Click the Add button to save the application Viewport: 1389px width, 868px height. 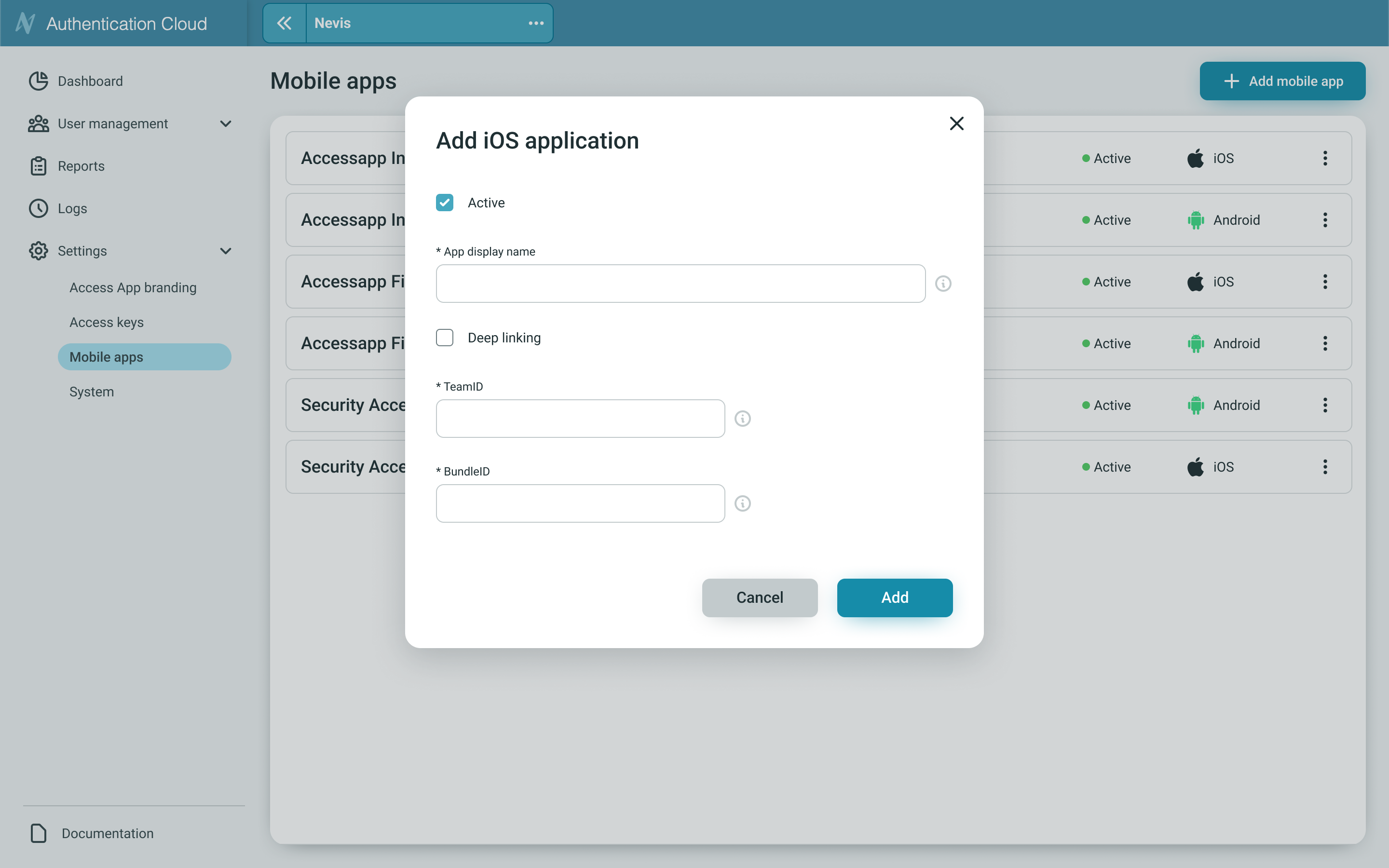coord(894,597)
